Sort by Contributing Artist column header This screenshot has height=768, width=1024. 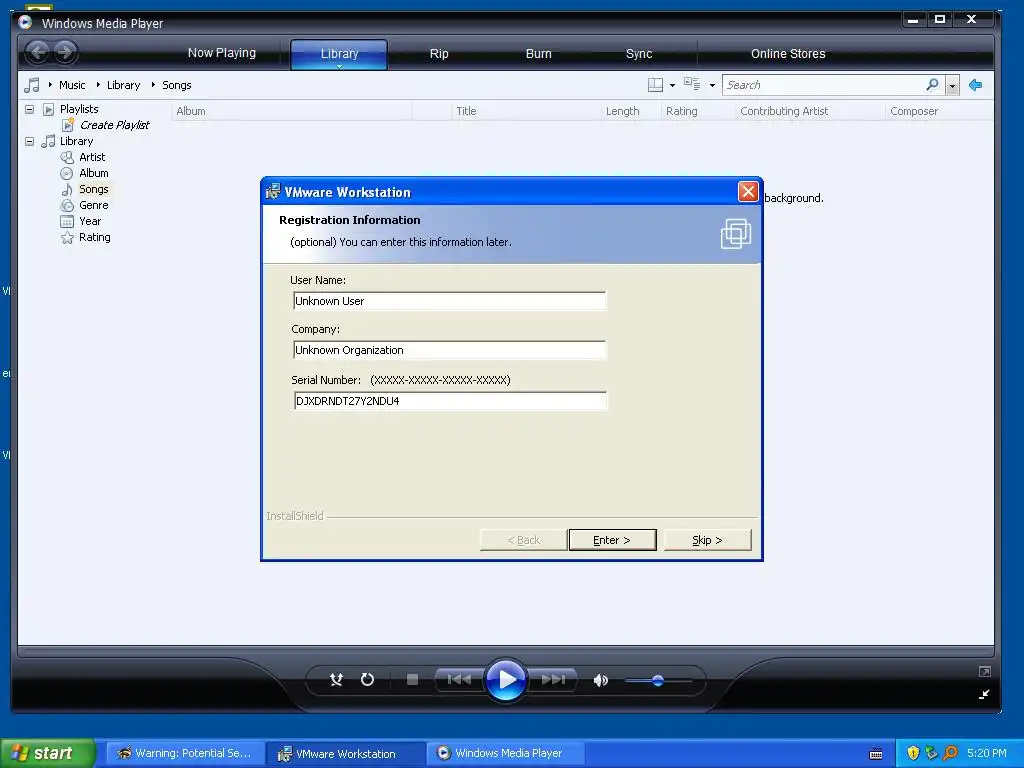810,111
